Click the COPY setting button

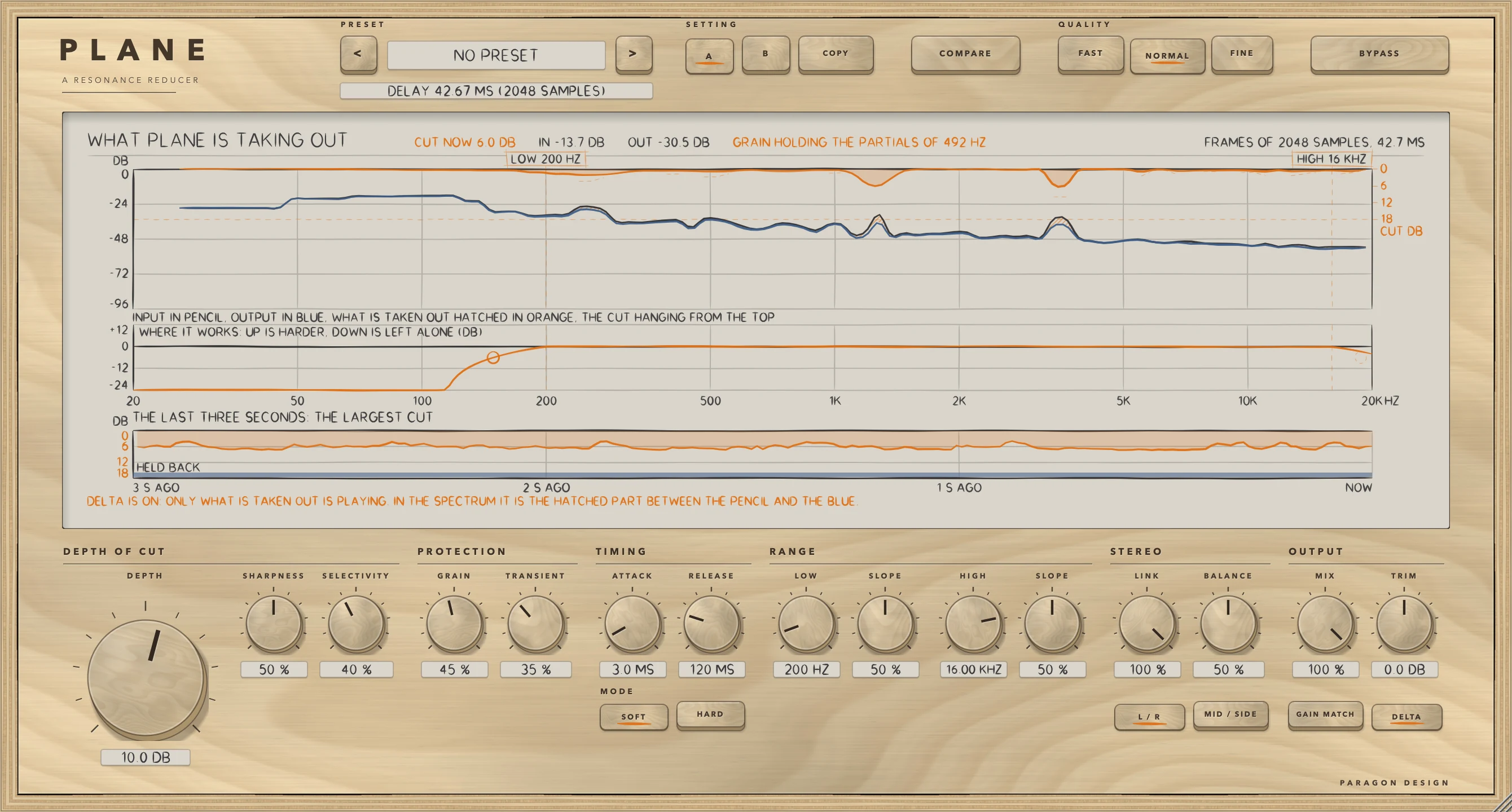pyautogui.click(x=835, y=54)
